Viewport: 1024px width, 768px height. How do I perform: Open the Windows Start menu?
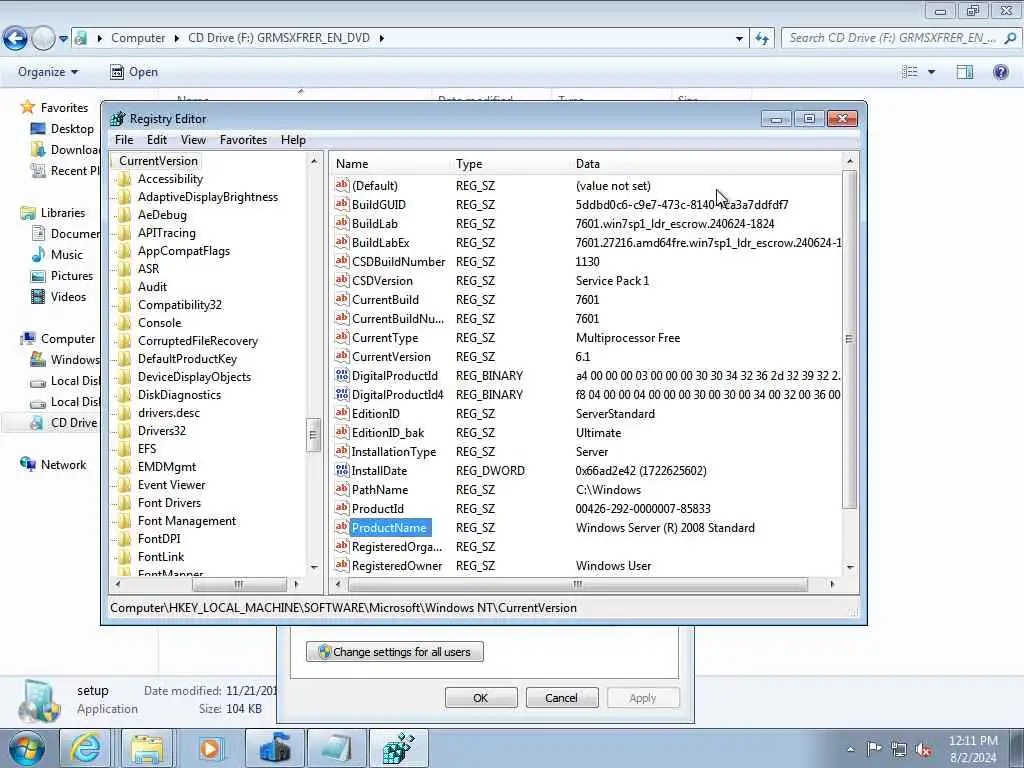tap(26, 748)
